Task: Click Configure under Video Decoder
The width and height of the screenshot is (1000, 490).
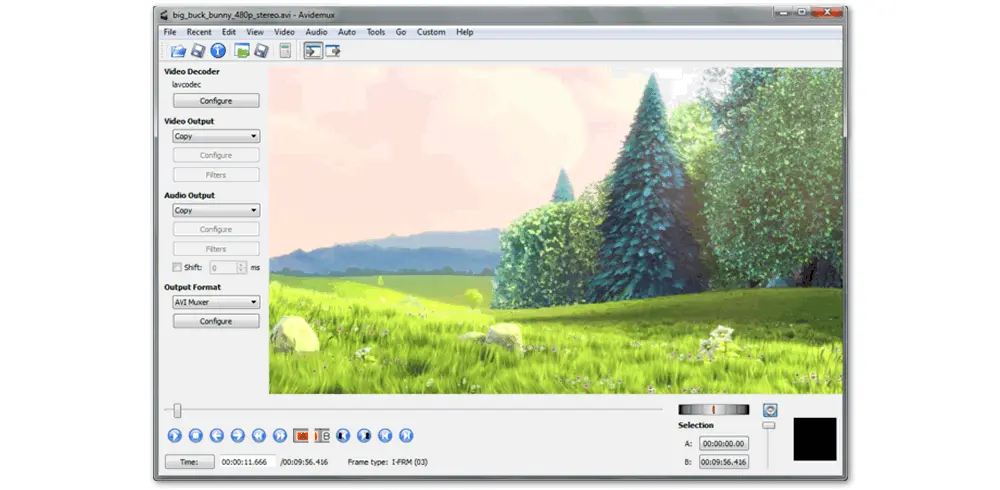Action: click(x=216, y=101)
